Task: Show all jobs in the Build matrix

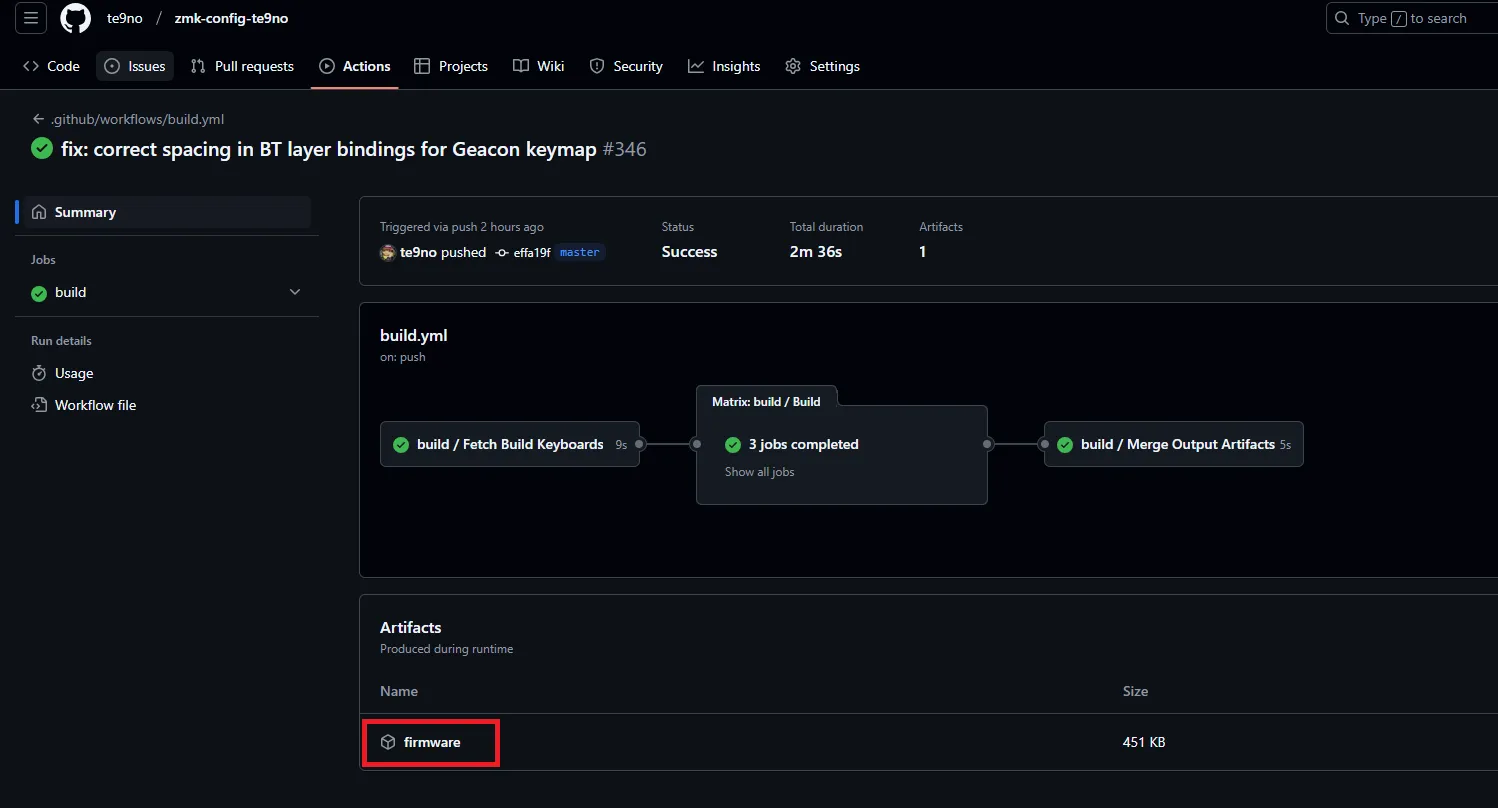Action: pyautogui.click(x=759, y=471)
